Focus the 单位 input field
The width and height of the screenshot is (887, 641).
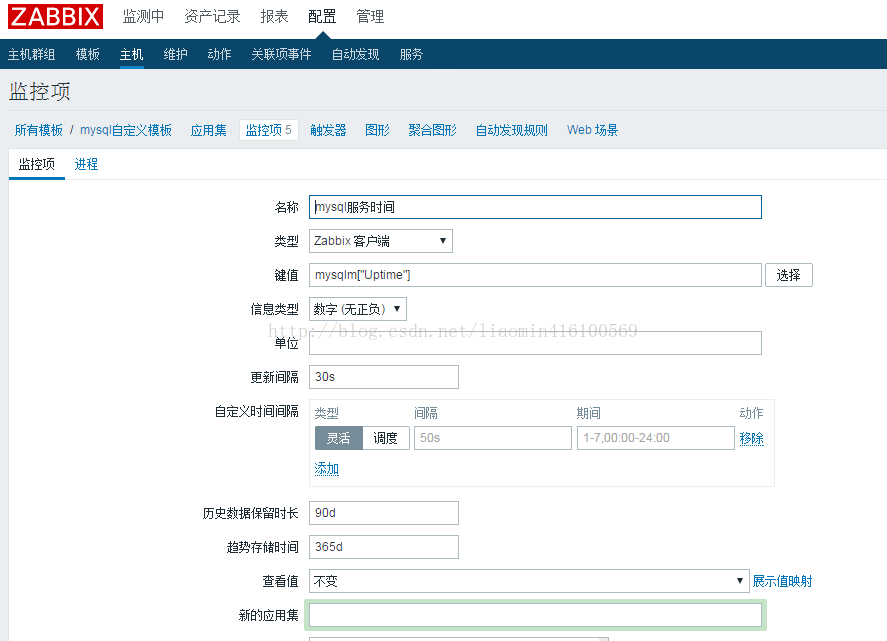(x=535, y=343)
